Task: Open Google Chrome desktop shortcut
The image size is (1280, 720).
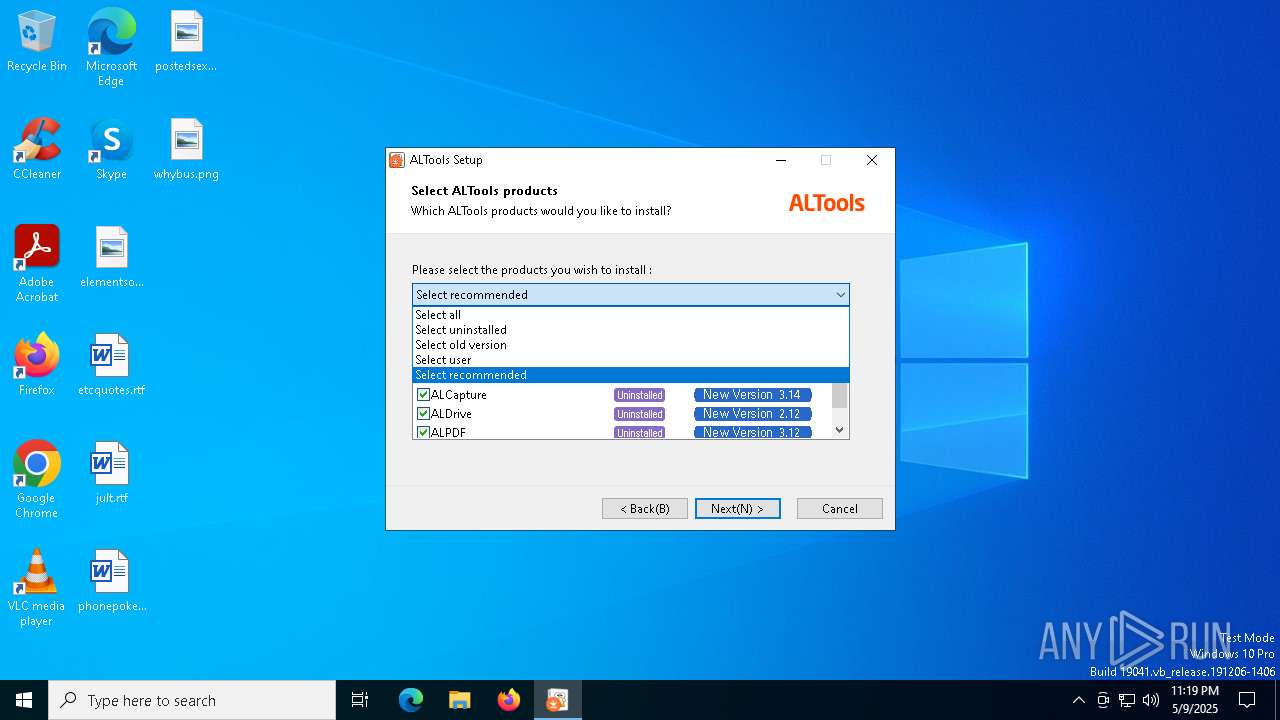Action: [x=37, y=480]
